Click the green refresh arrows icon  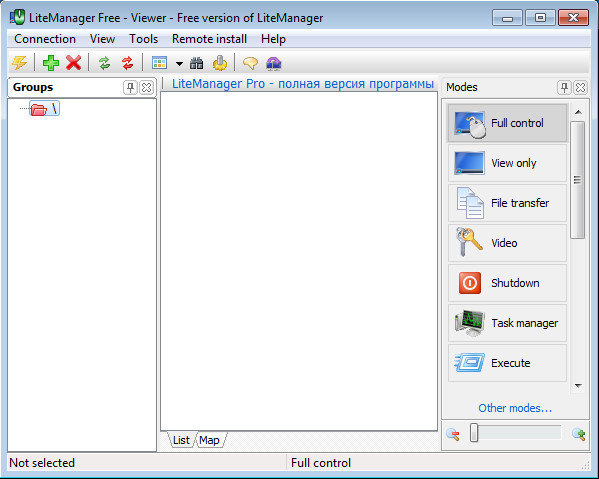point(104,63)
